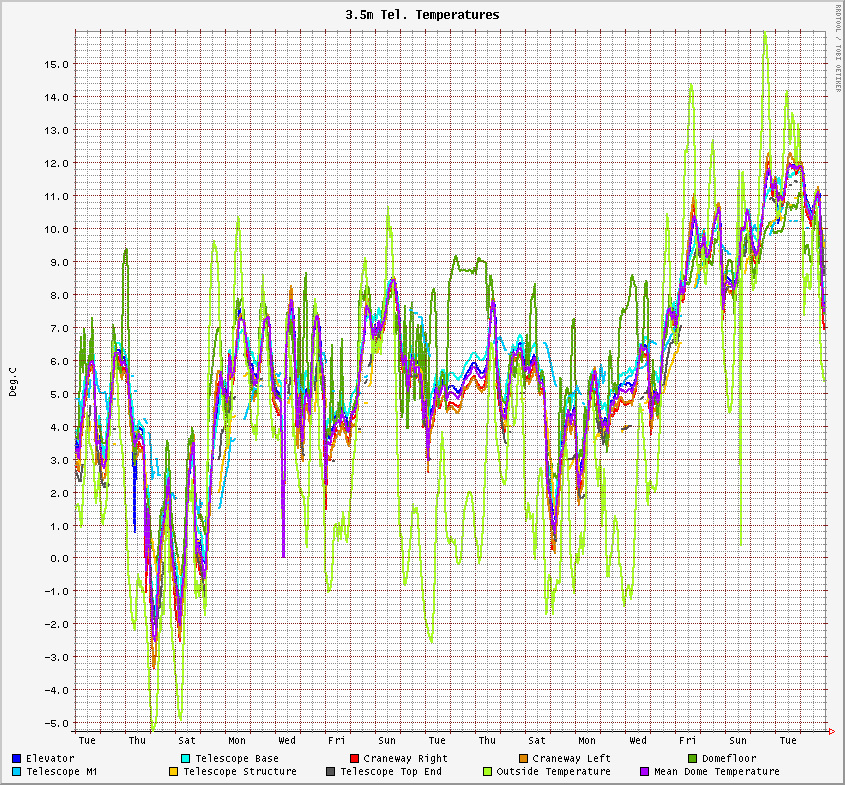Viewport: 845px width, 785px height.
Task: Select the 'Mean Dome Temperature' legend text
Action: (716, 772)
